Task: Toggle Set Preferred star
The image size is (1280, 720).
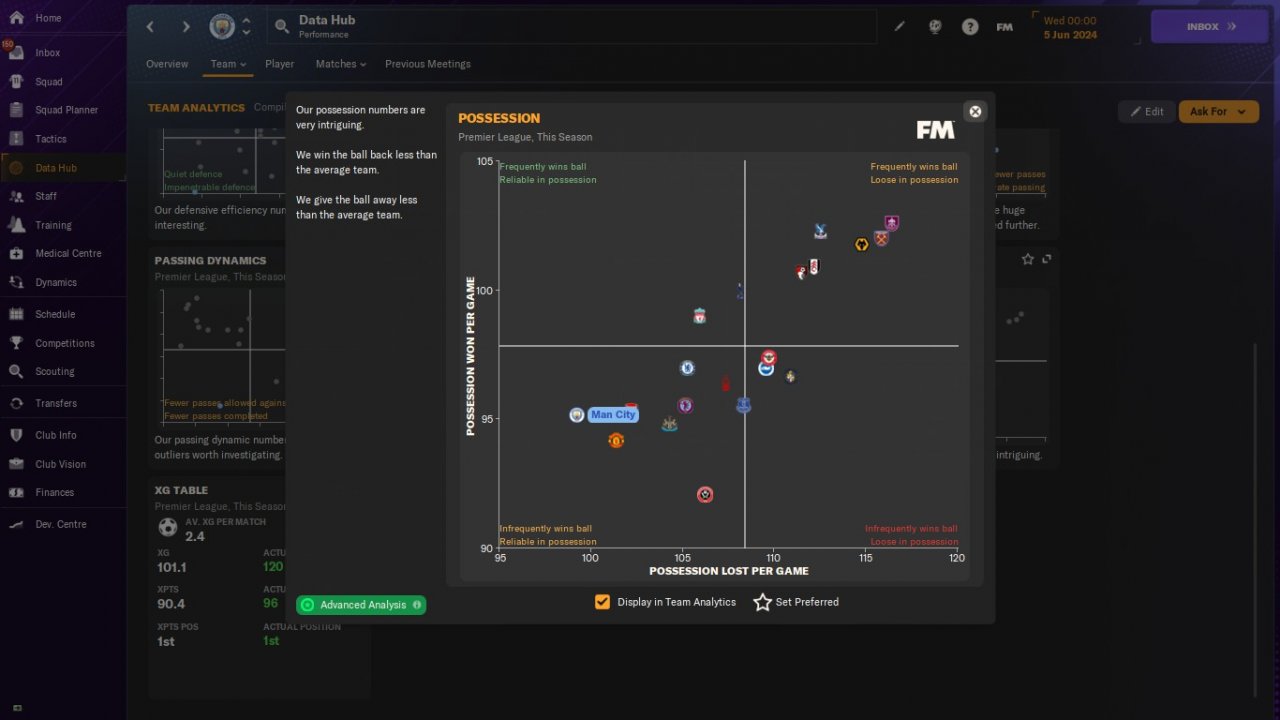Action: click(763, 602)
